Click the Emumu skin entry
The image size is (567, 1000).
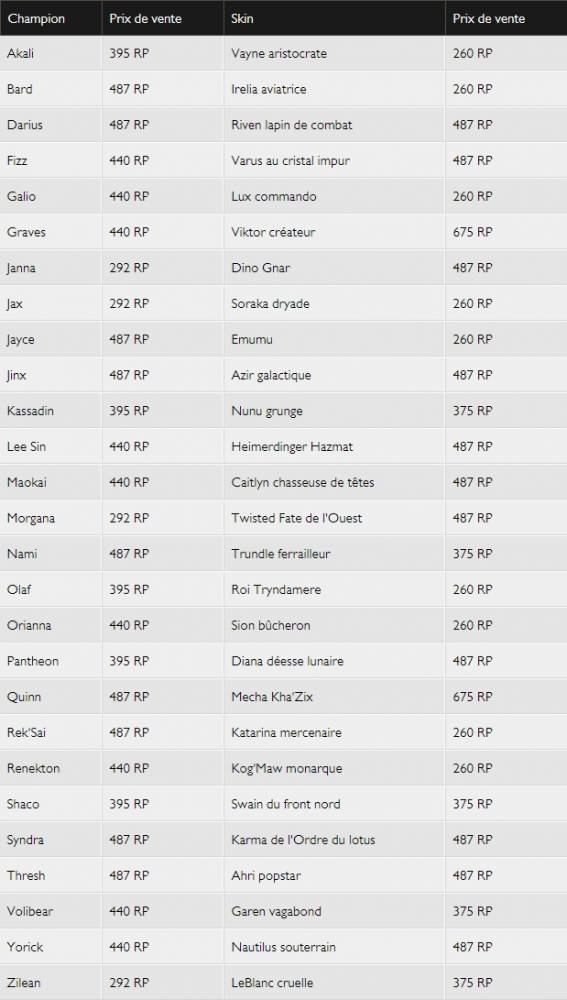click(252, 339)
